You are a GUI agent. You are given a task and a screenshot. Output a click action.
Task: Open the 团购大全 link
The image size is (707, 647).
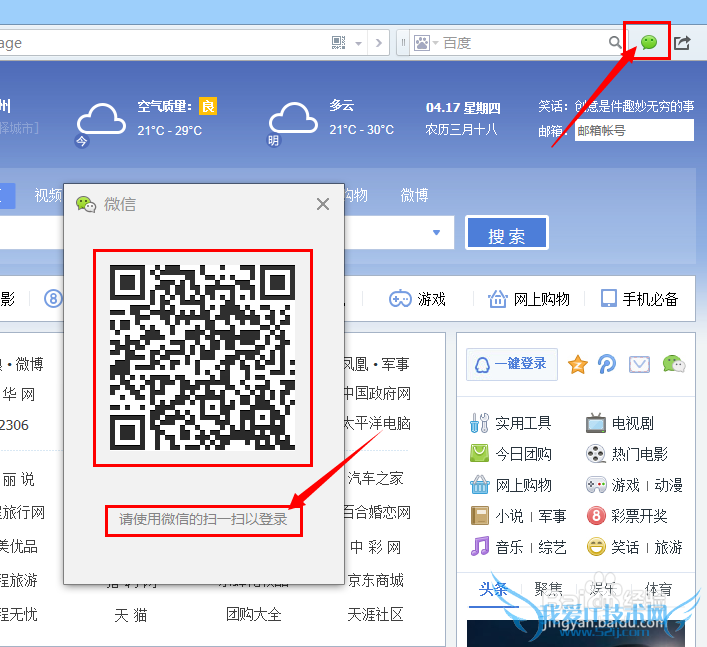(254, 615)
